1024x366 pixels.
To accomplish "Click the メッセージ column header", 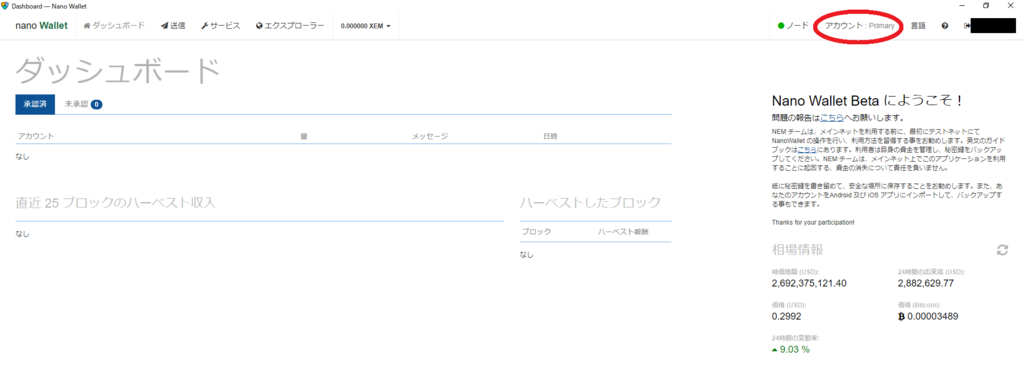I will pos(430,136).
